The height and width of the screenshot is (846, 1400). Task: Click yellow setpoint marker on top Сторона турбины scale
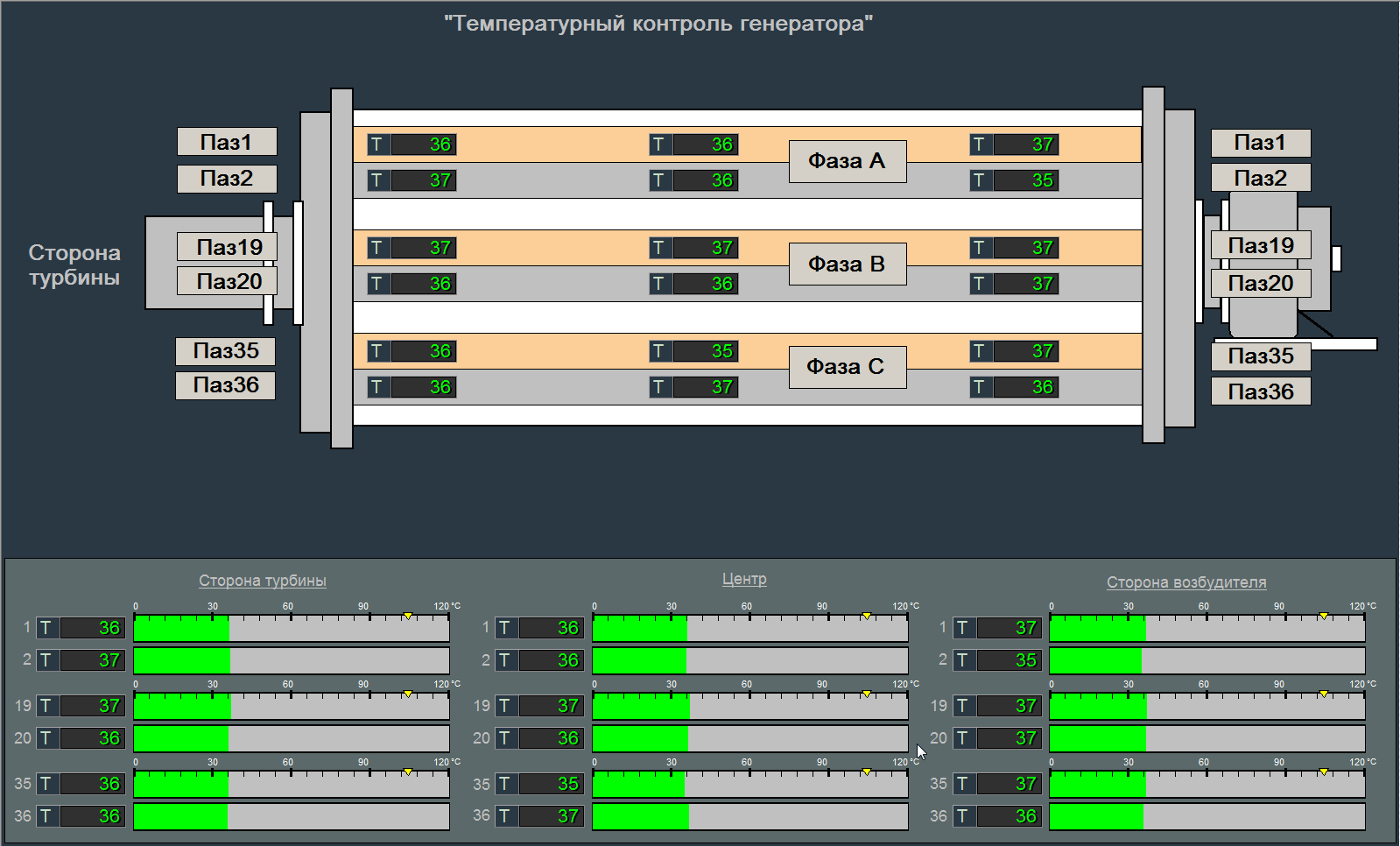407,617
